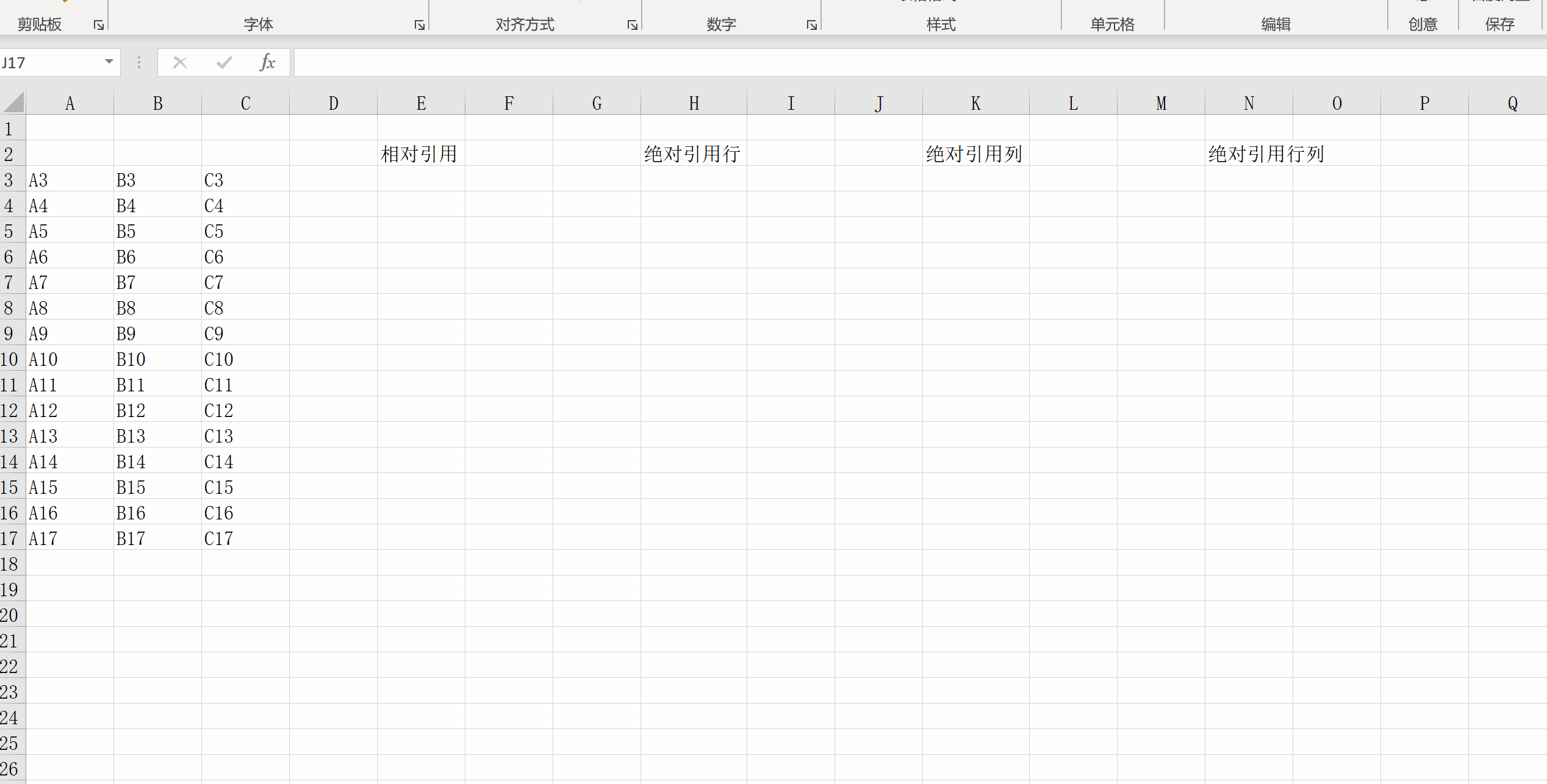
Task: Click the 样式 group label
Action: 941,24
